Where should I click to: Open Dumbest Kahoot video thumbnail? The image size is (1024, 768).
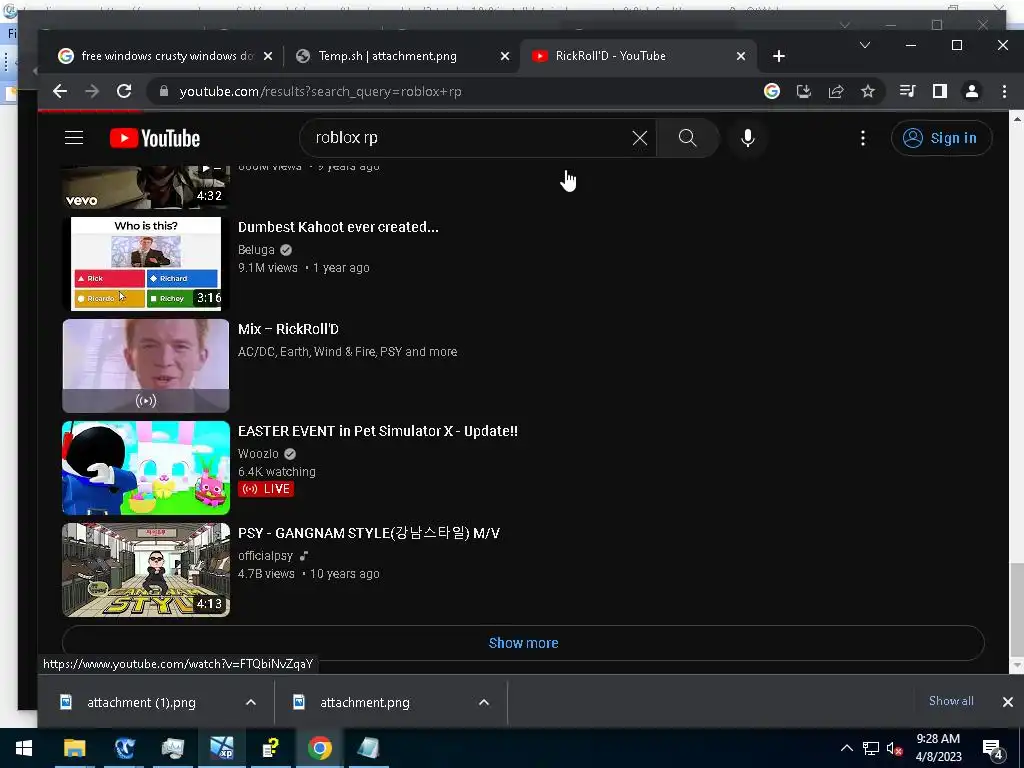pyautogui.click(x=146, y=264)
